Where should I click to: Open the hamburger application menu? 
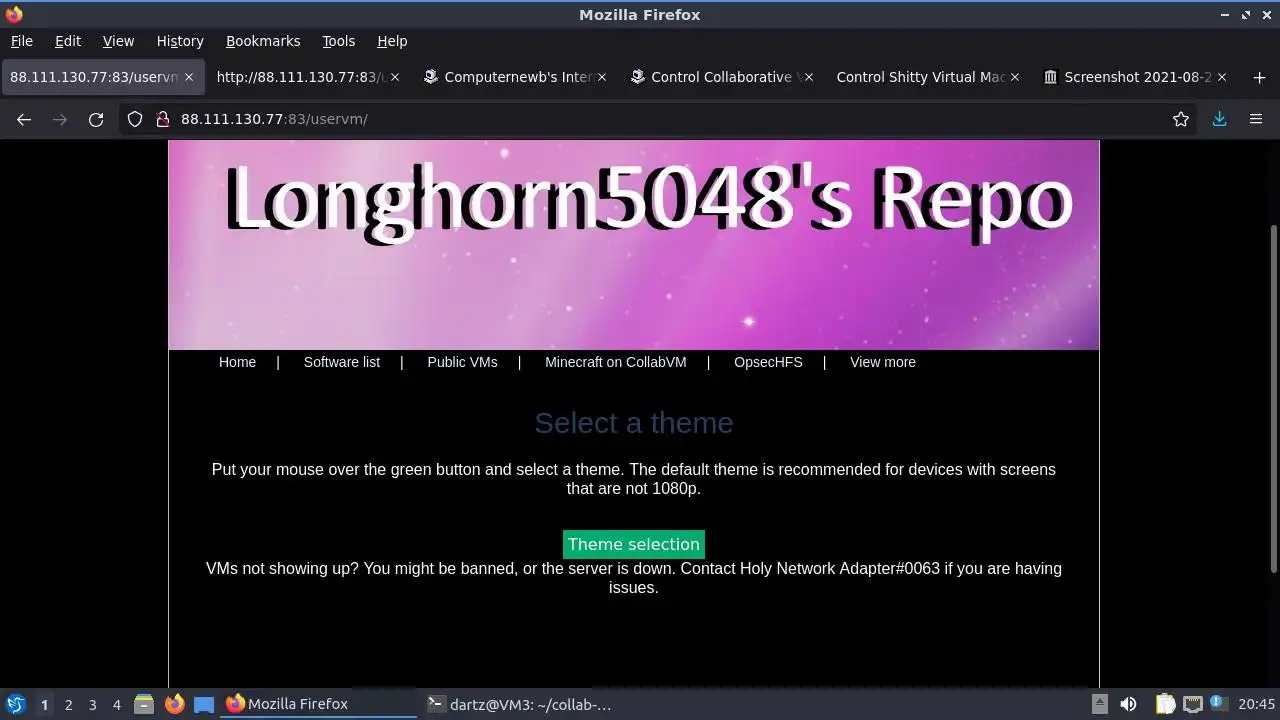(x=1256, y=119)
